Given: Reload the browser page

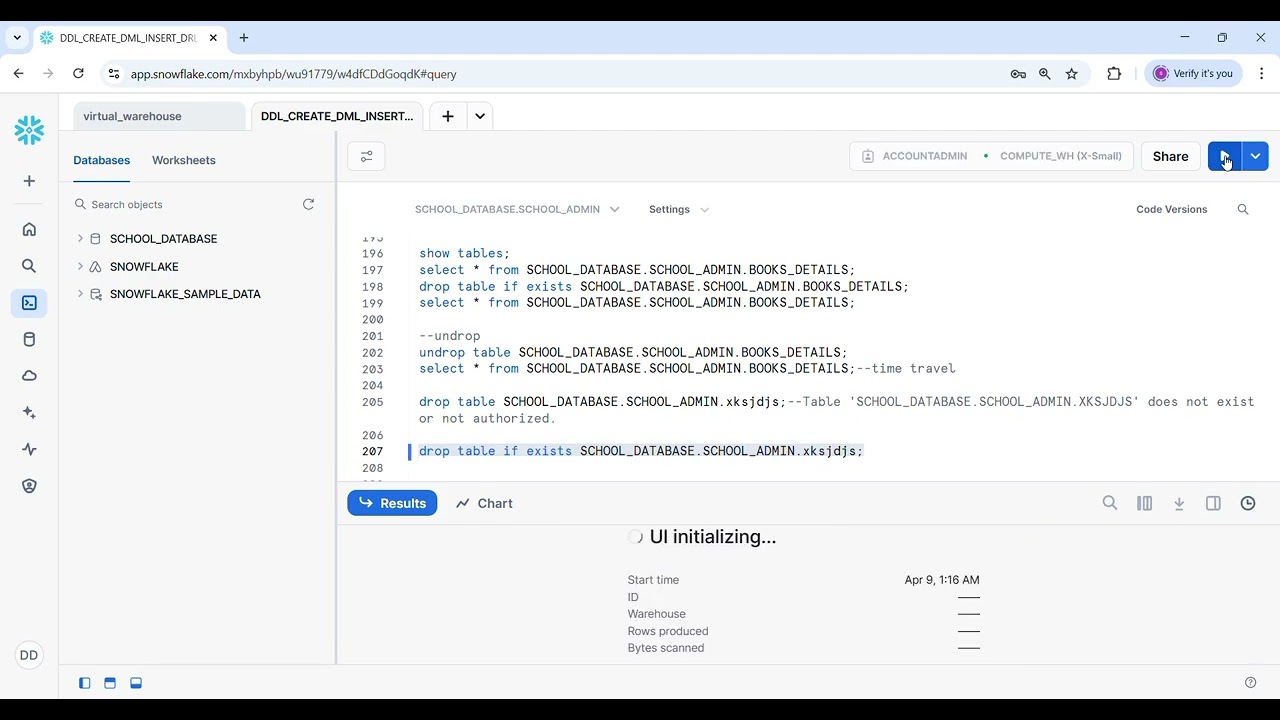Looking at the screenshot, I should coord(78,73).
